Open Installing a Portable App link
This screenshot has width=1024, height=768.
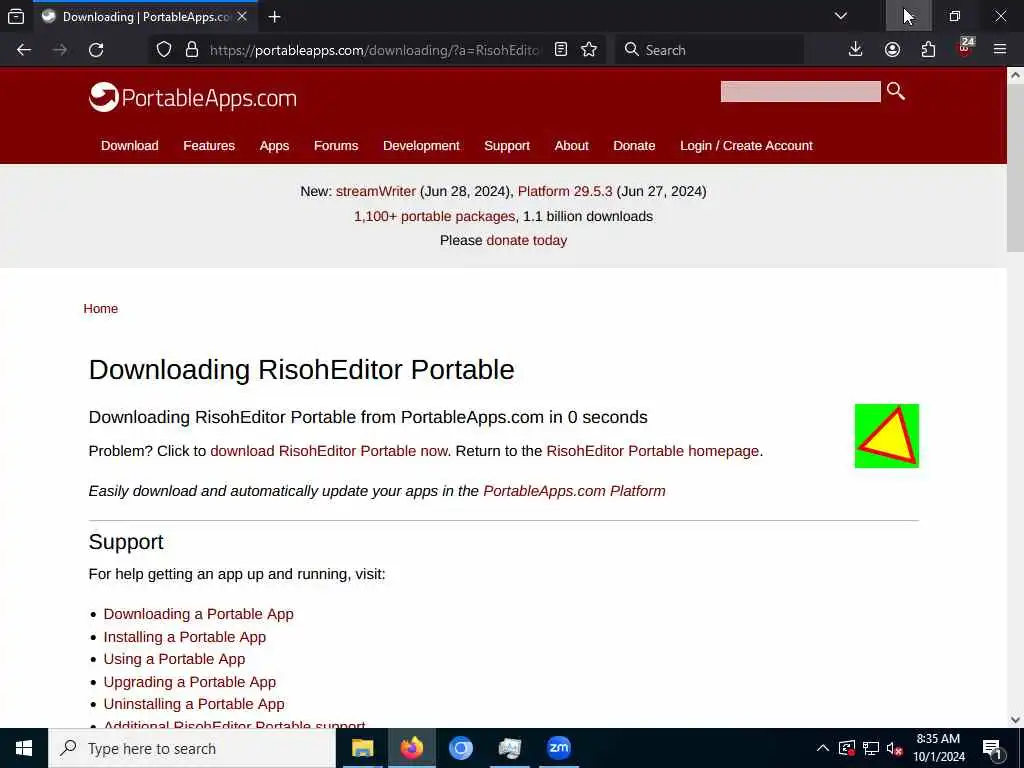185,637
